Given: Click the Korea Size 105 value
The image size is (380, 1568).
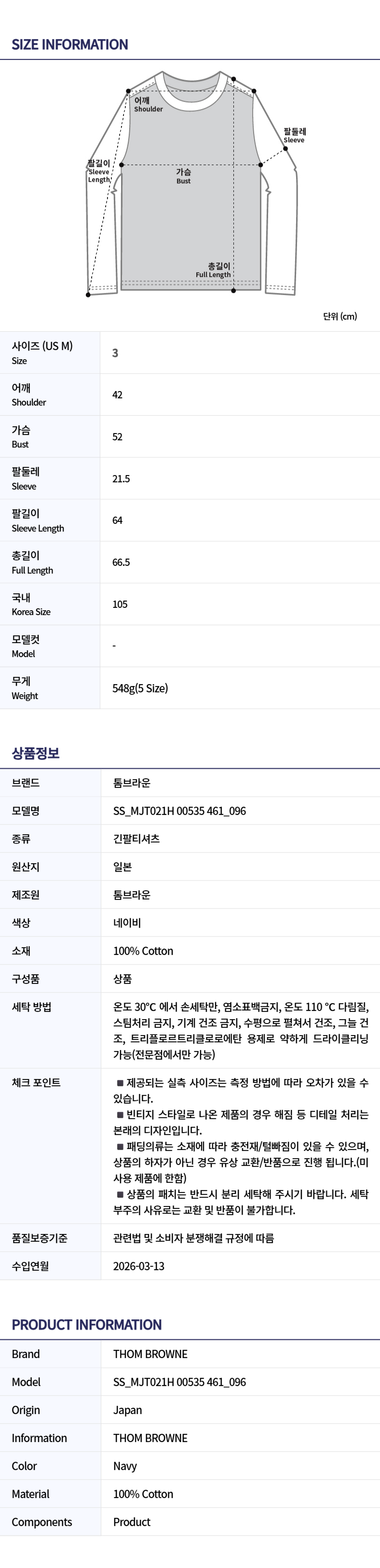Looking at the screenshot, I should tap(120, 604).
